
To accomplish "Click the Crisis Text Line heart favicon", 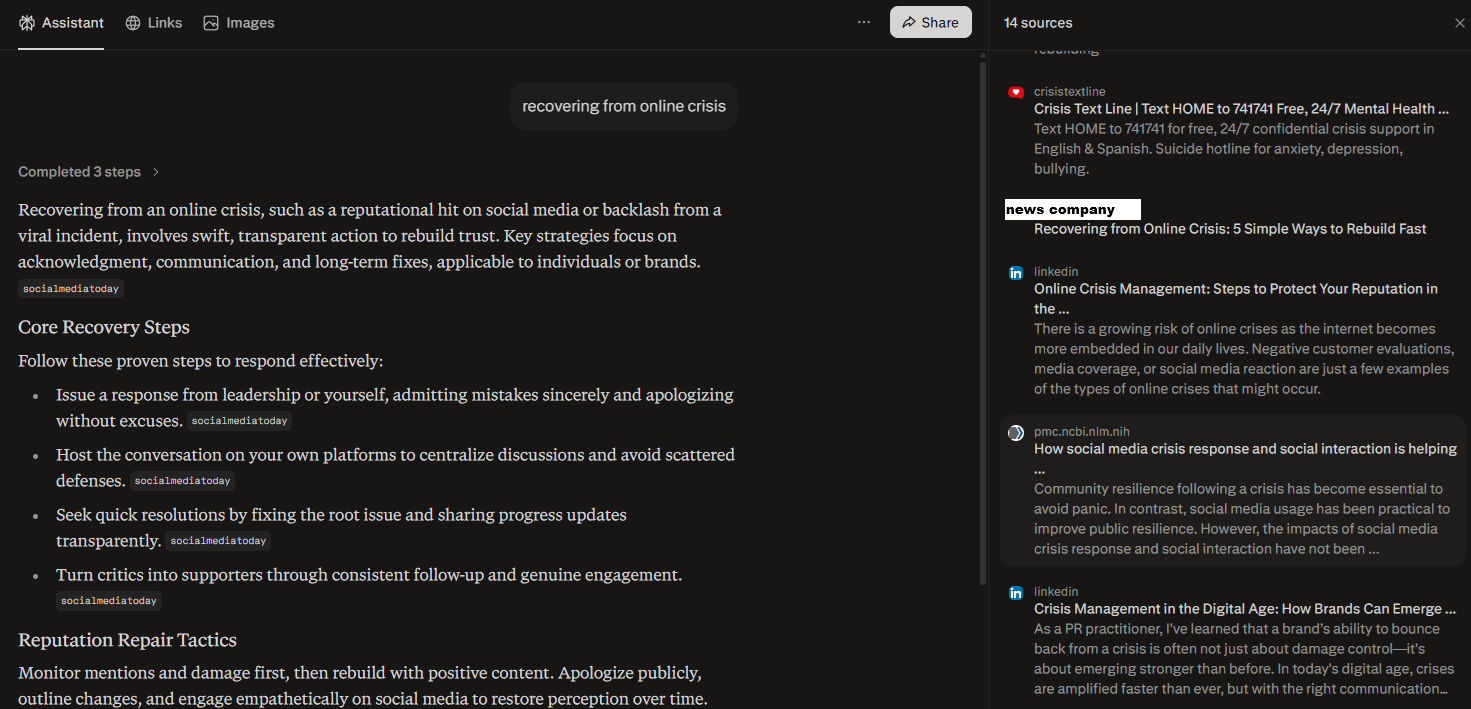I will [x=1016, y=92].
